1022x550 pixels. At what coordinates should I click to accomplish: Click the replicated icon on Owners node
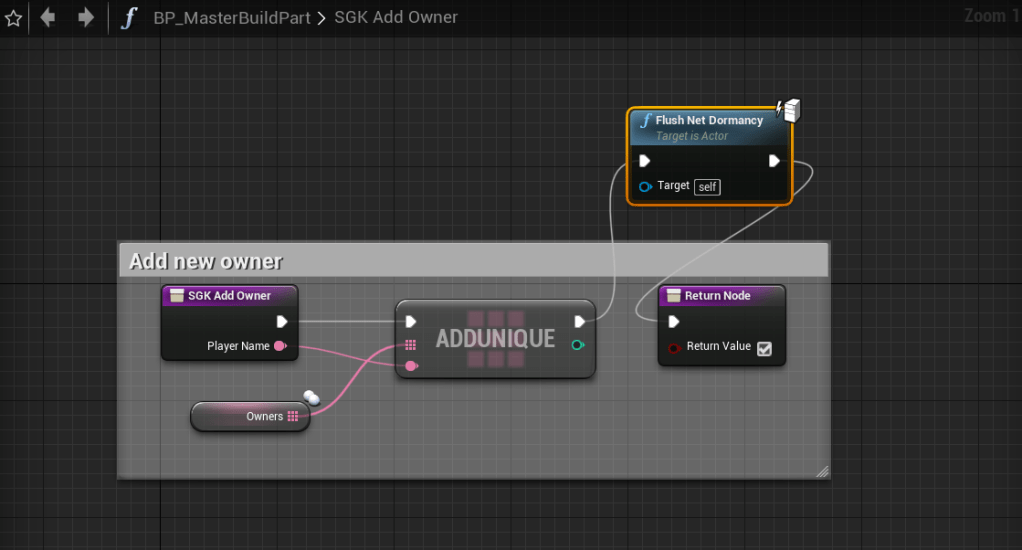coord(312,398)
